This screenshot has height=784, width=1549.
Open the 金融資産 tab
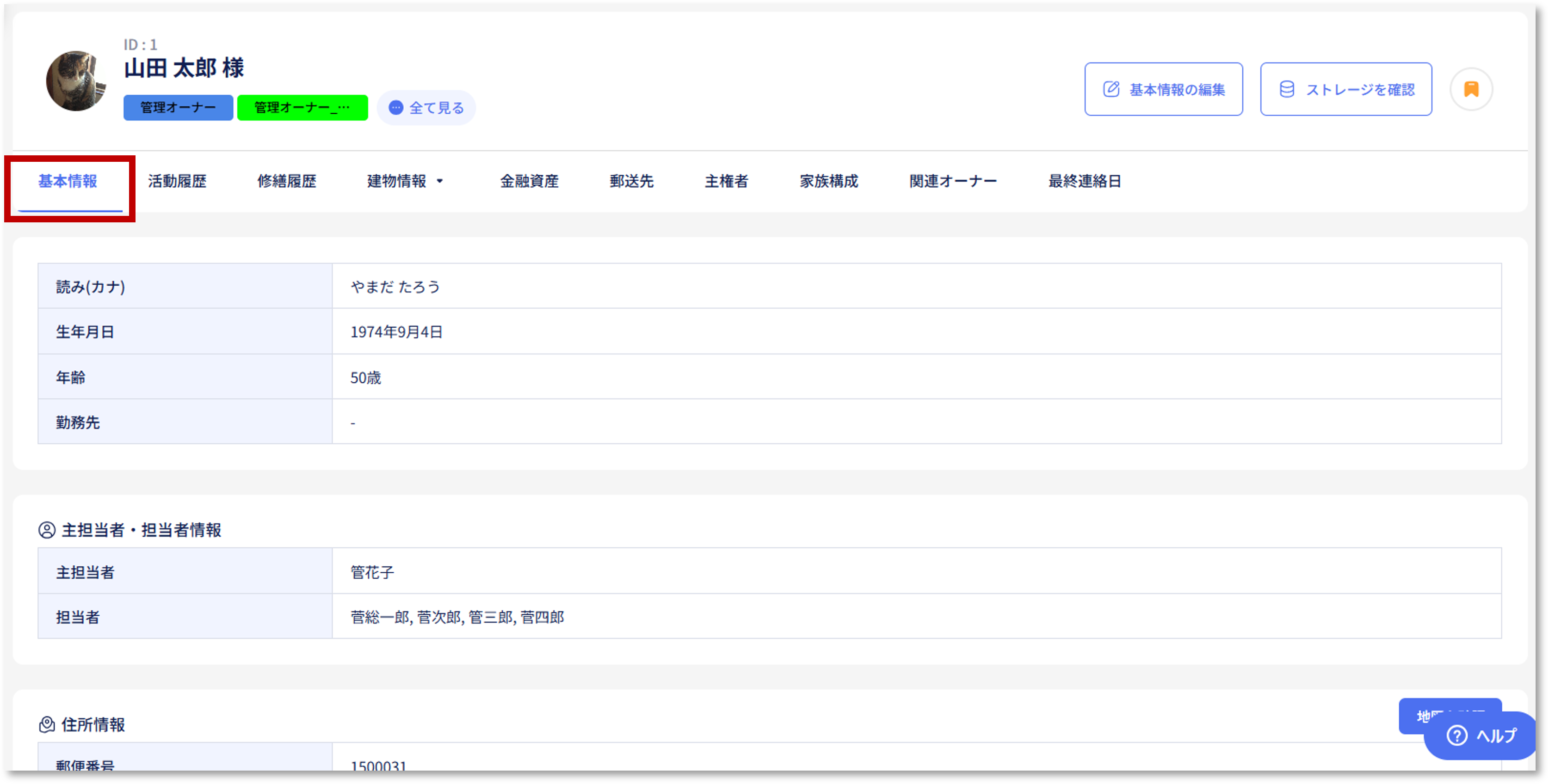click(529, 181)
